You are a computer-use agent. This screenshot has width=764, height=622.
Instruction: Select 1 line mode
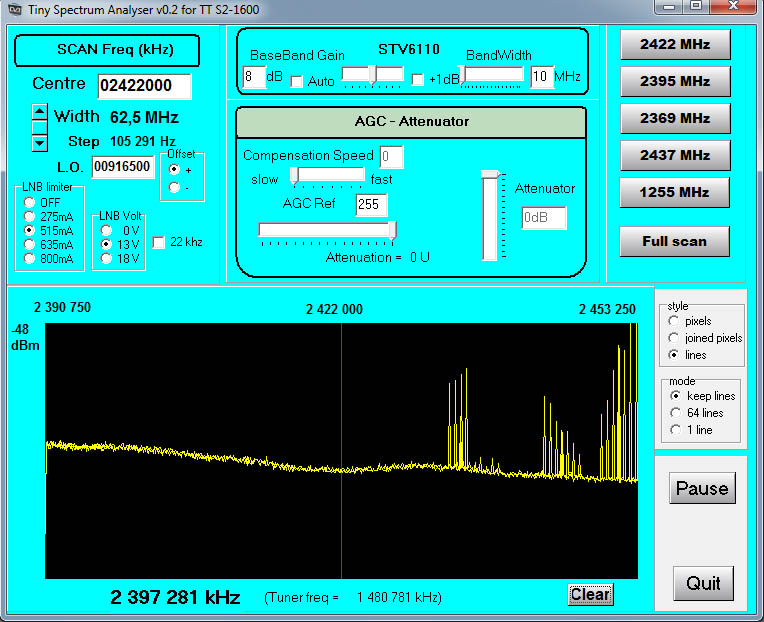(675, 430)
